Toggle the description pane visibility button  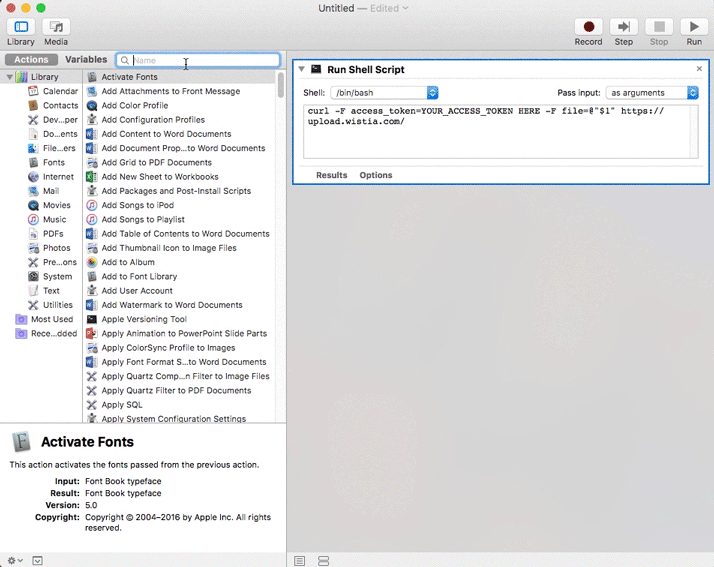(x=37, y=561)
